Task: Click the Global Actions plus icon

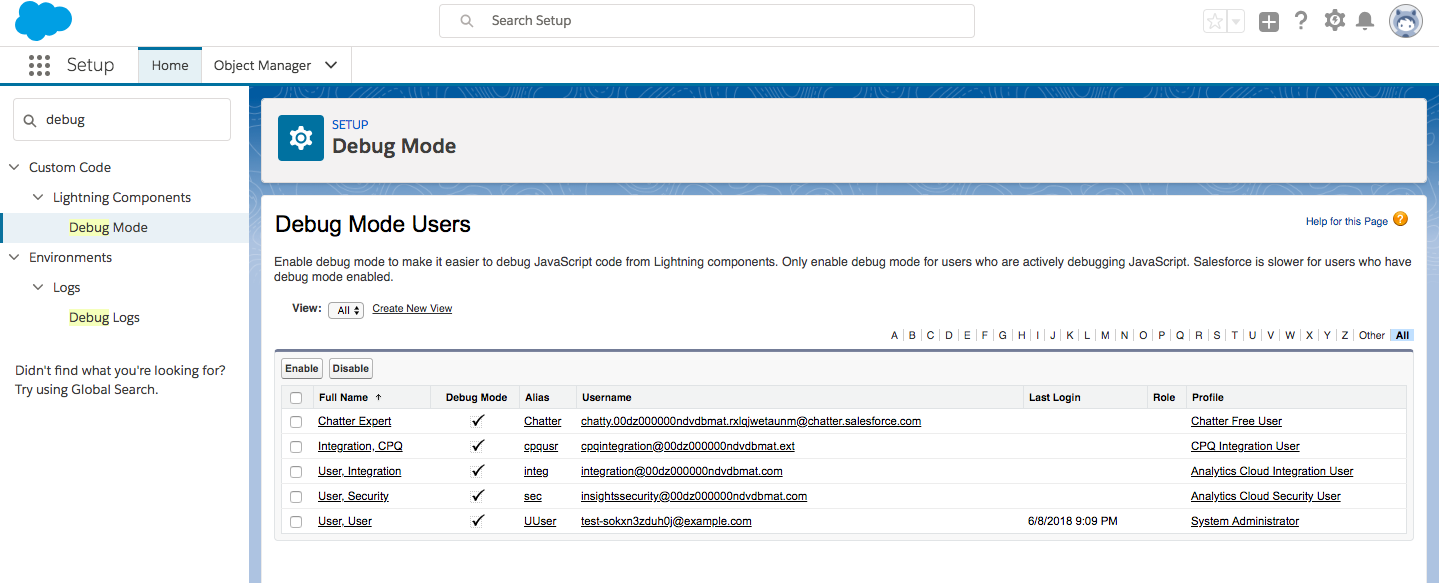Action: [1269, 21]
